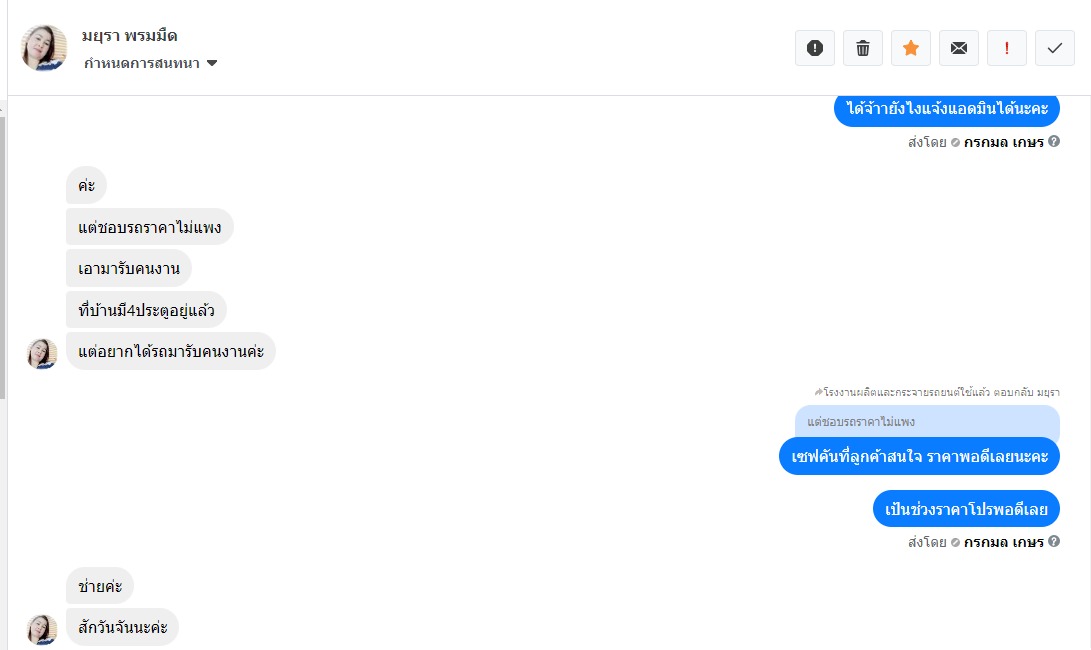Click avatar next to สักวันจันนะค่ะ message
Viewport: 1091px width, 650px height.
point(42,629)
